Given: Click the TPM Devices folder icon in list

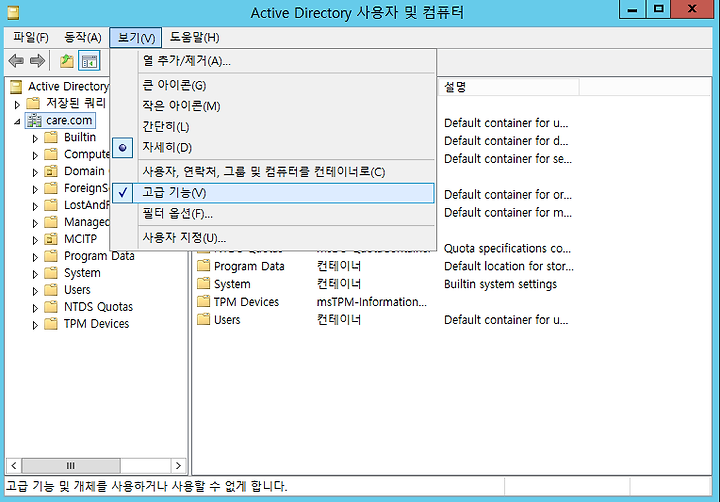Looking at the screenshot, I should coord(203,302).
